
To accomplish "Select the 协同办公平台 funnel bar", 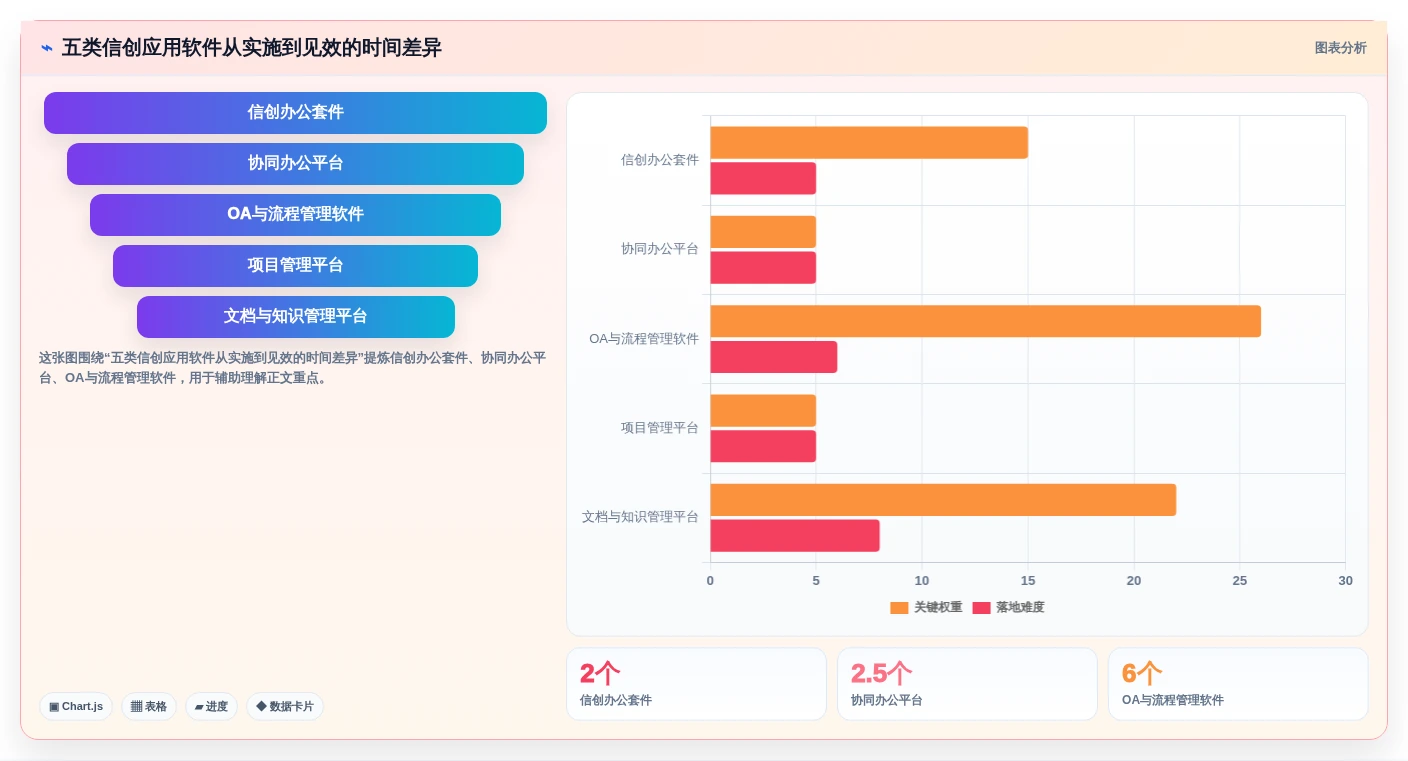I will (x=295, y=164).
